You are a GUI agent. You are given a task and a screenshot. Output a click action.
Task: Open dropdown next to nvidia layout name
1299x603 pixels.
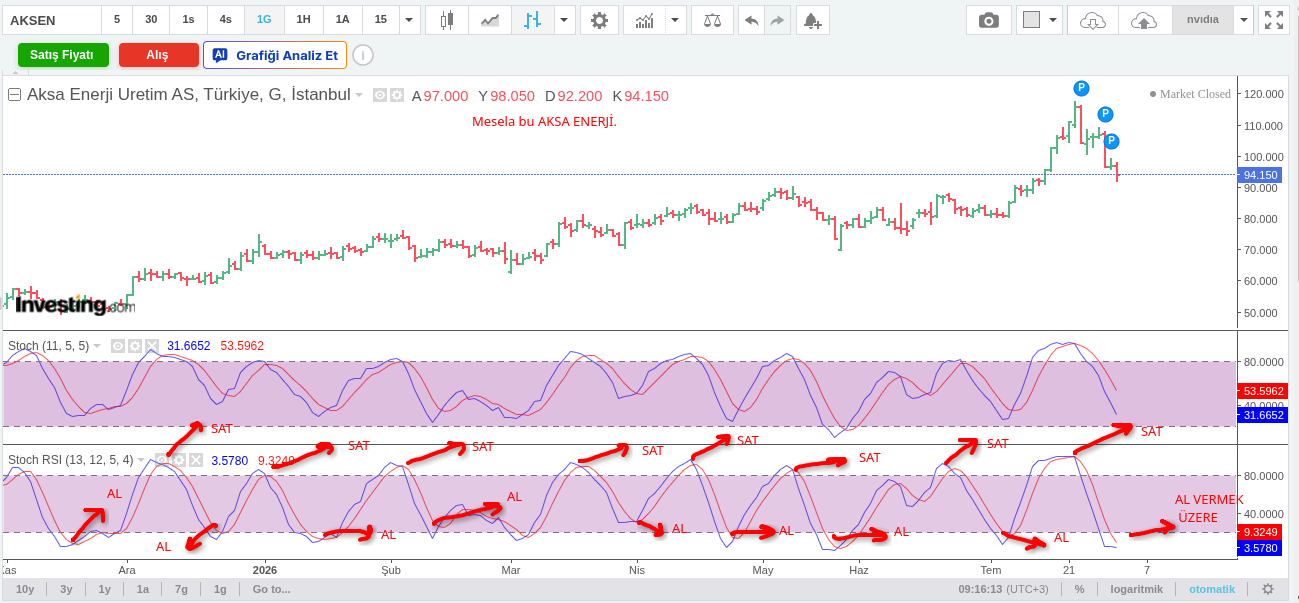pyautogui.click(x=1243, y=20)
